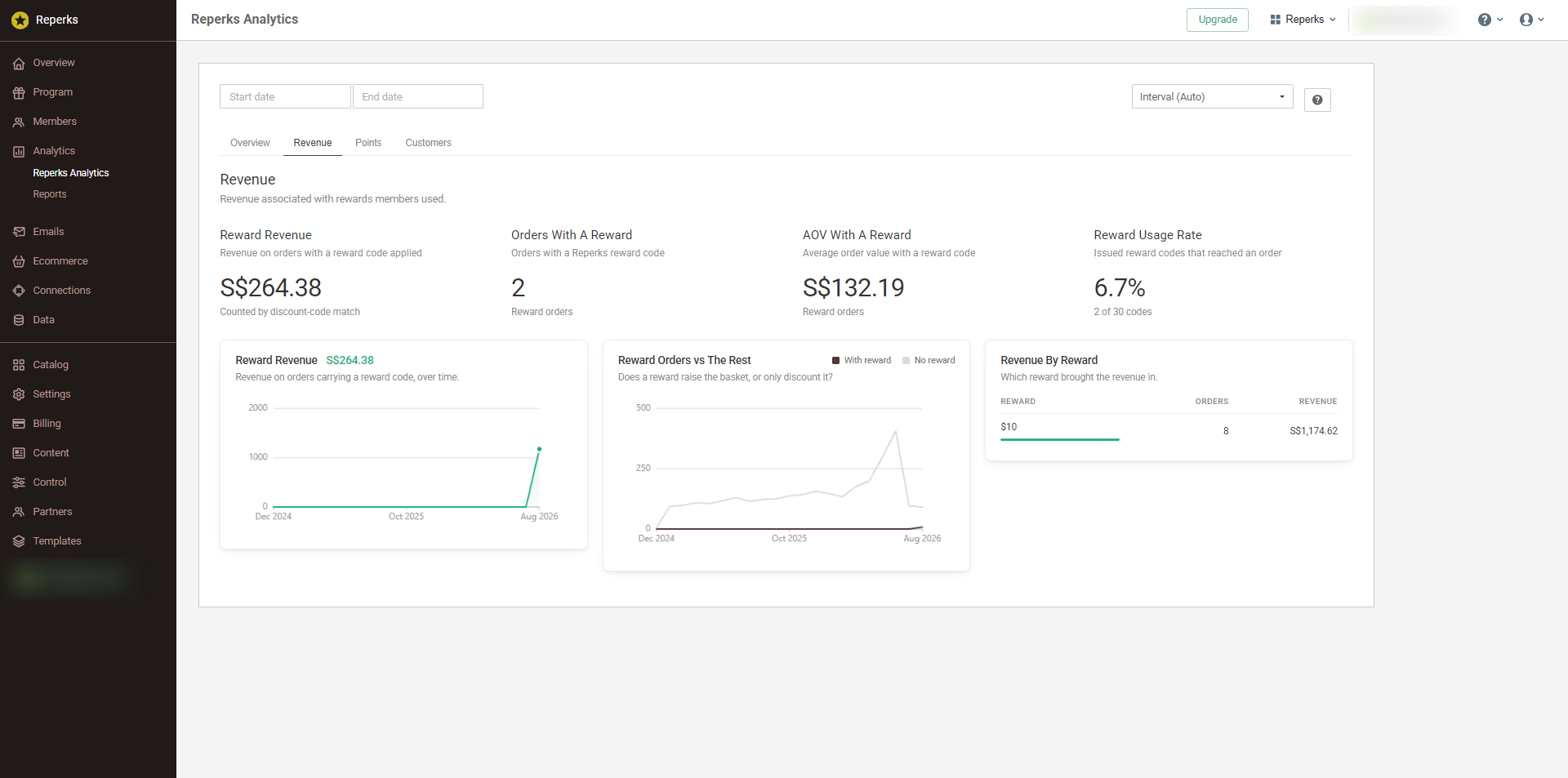Click the Settings gear icon

pyautogui.click(x=19, y=394)
